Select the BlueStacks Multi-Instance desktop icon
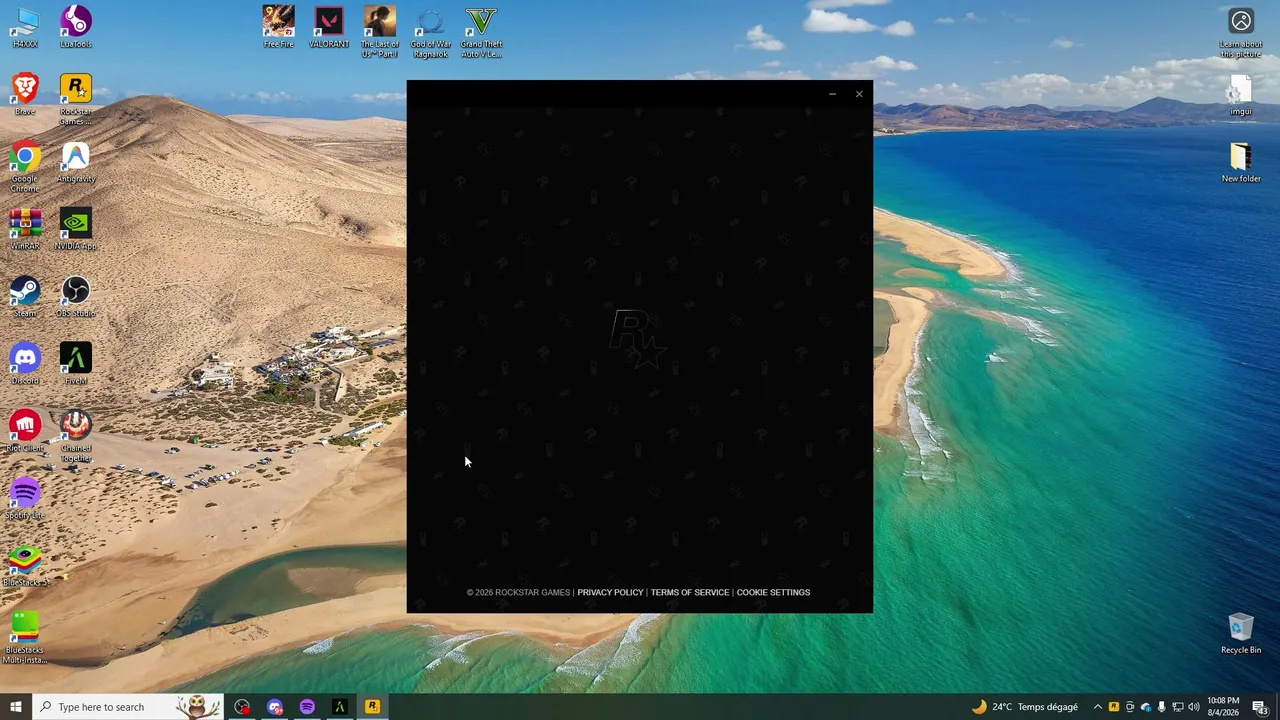The image size is (1280, 720). (x=25, y=637)
